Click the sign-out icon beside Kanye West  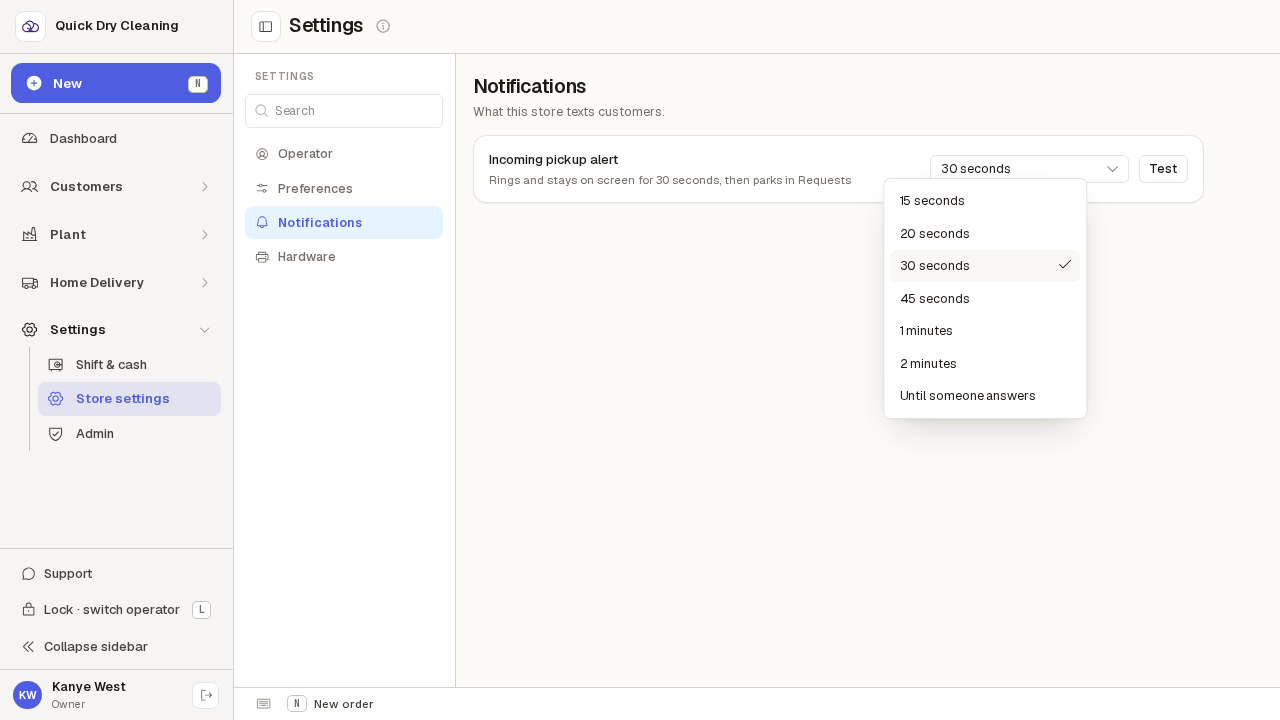pyautogui.click(x=206, y=695)
